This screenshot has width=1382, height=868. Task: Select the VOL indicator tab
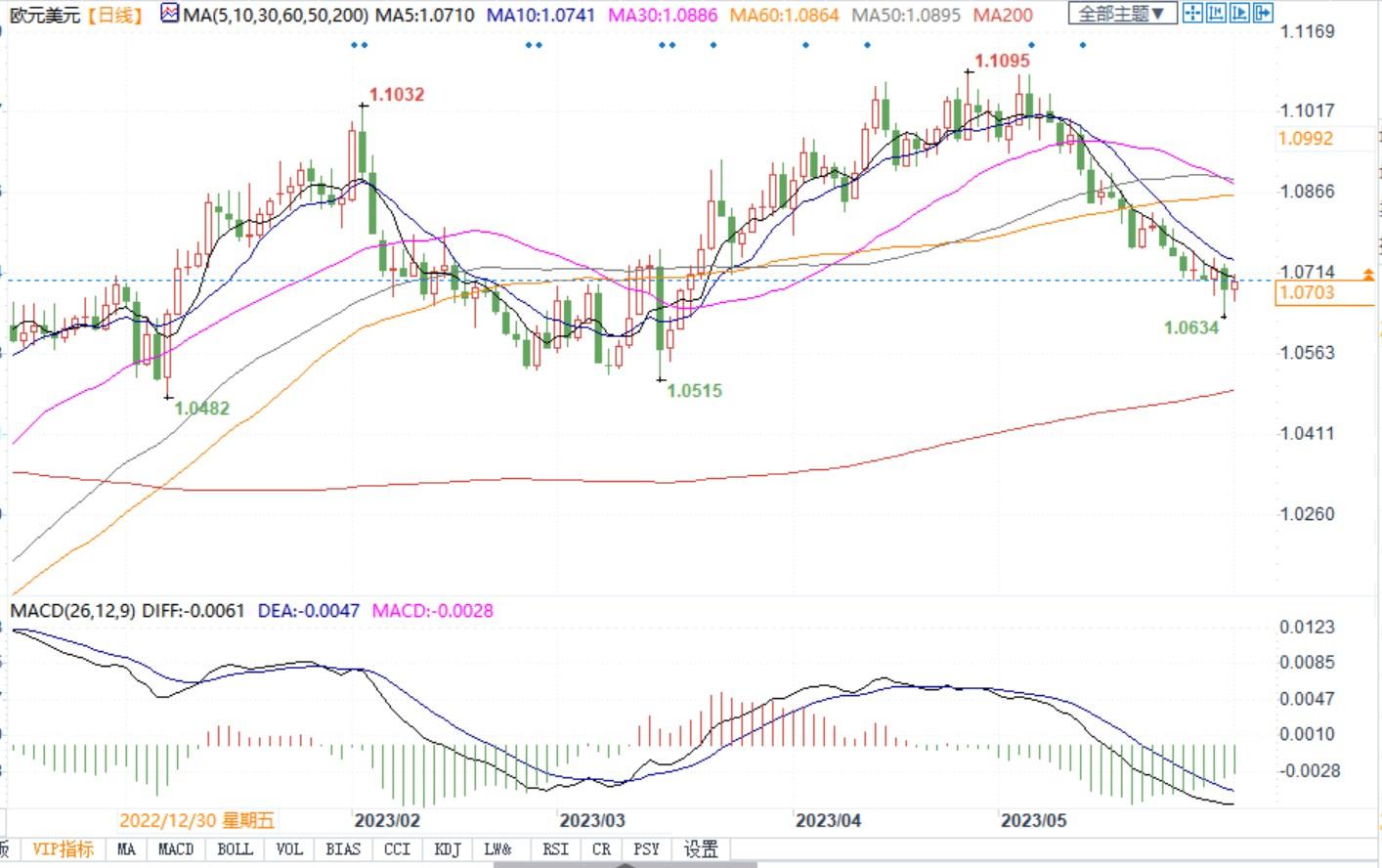[x=289, y=849]
